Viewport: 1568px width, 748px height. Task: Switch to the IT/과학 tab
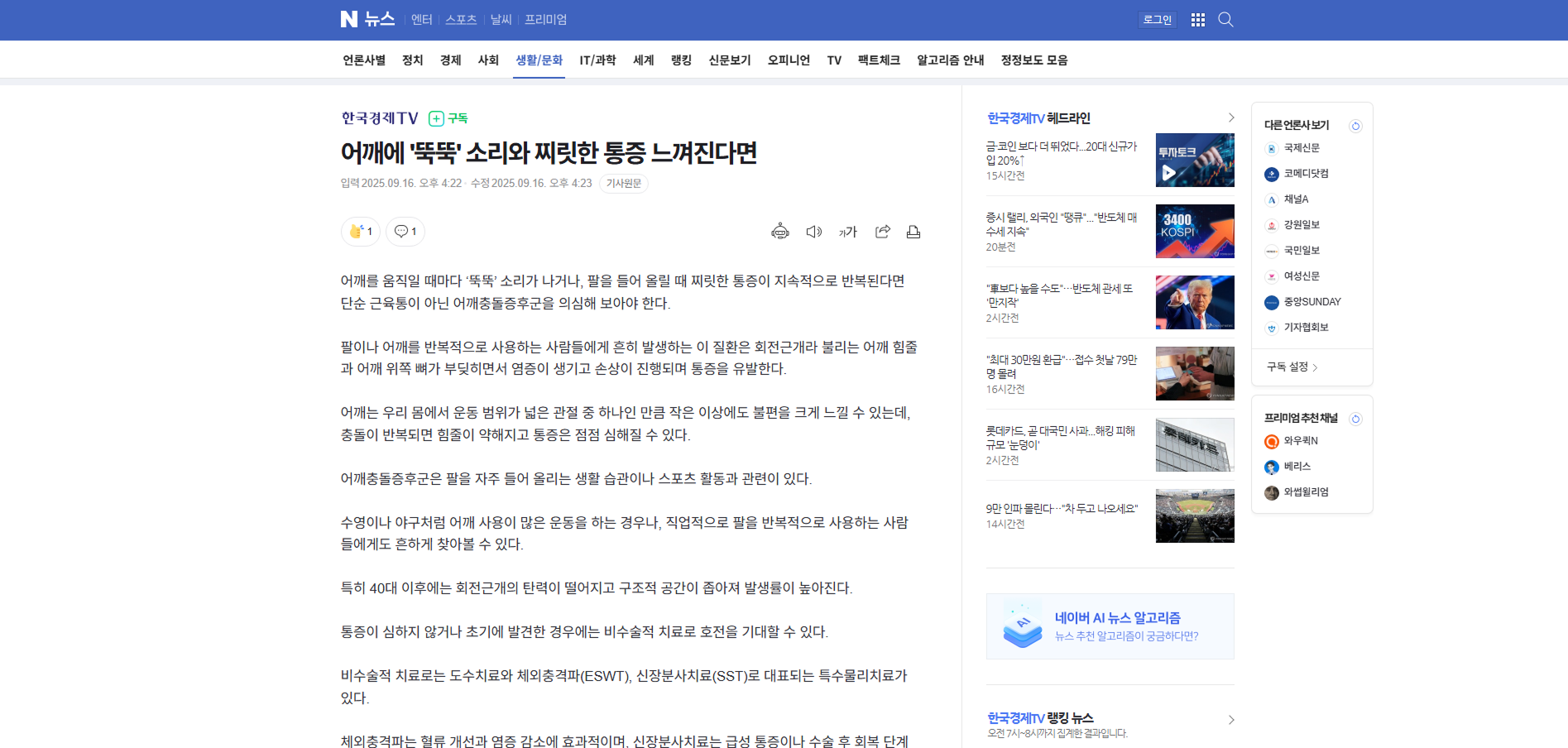coord(597,60)
